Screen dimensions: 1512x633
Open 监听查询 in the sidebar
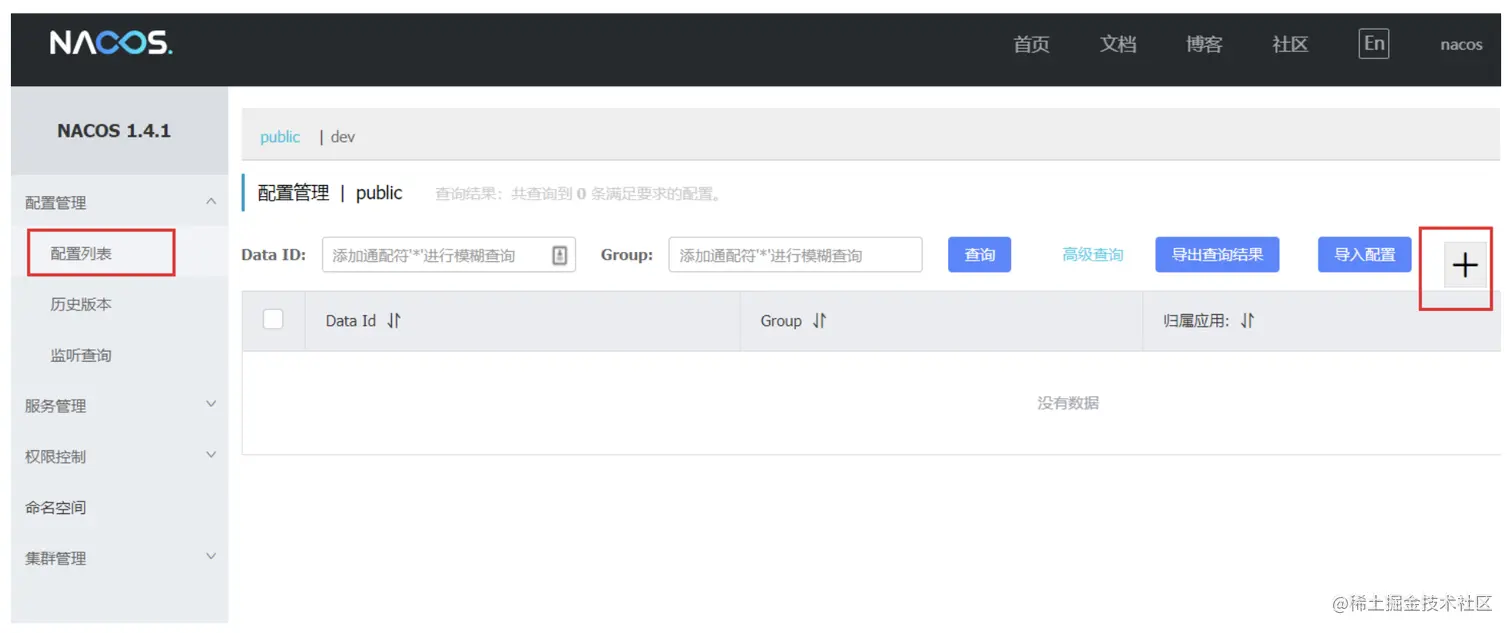click(x=81, y=355)
